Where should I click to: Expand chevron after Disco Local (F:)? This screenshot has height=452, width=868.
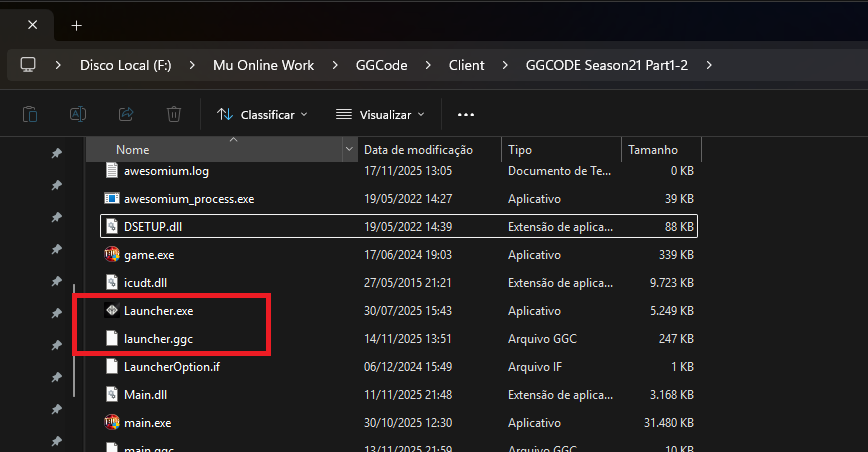coord(192,65)
